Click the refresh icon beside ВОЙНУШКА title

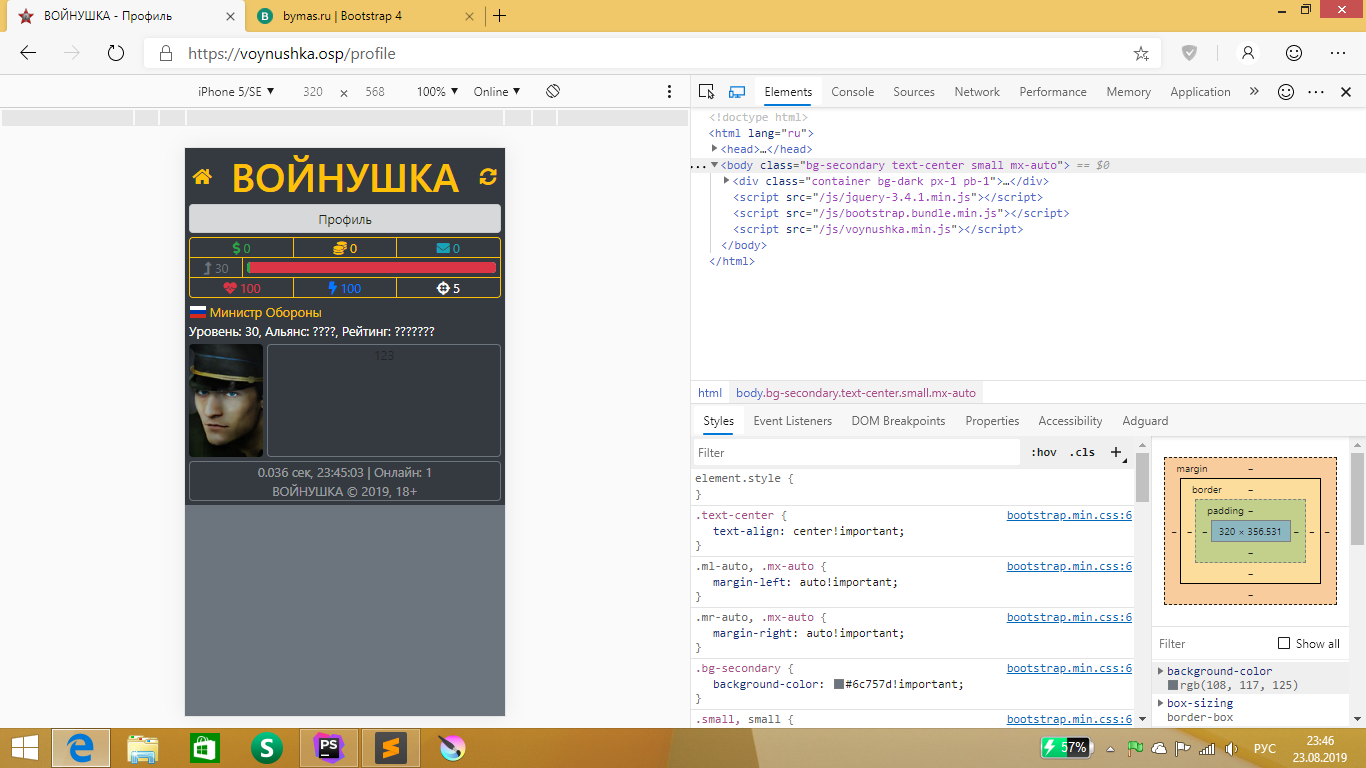488,177
